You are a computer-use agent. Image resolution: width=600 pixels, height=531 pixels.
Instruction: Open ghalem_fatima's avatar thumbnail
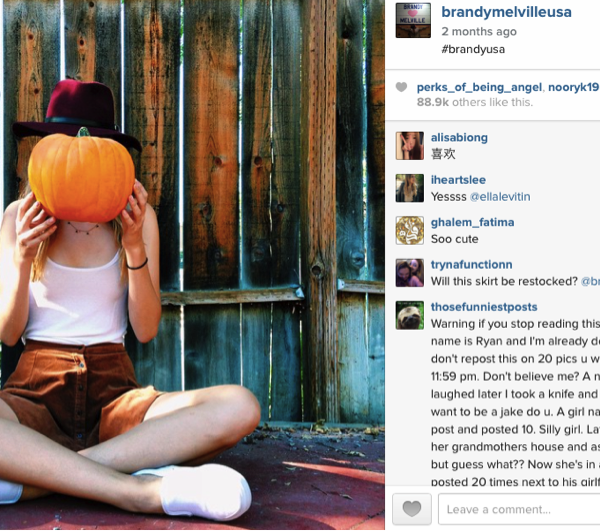pos(409,230)
